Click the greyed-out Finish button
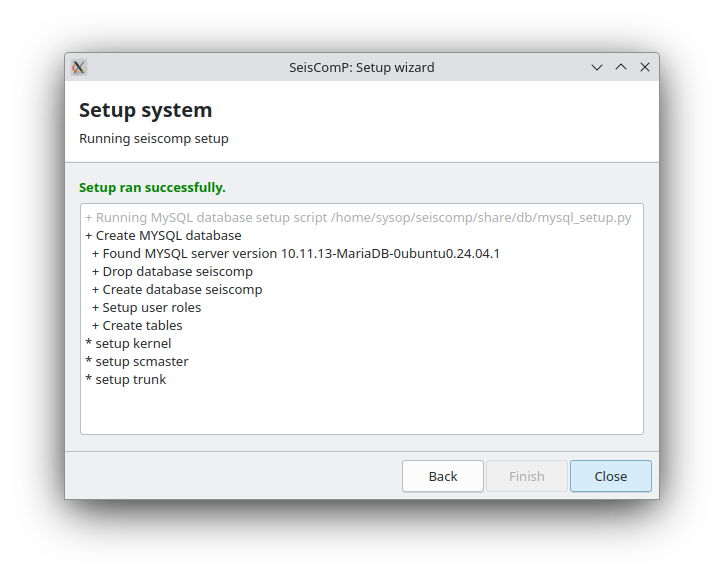724x576 pixels. point(526,476)
